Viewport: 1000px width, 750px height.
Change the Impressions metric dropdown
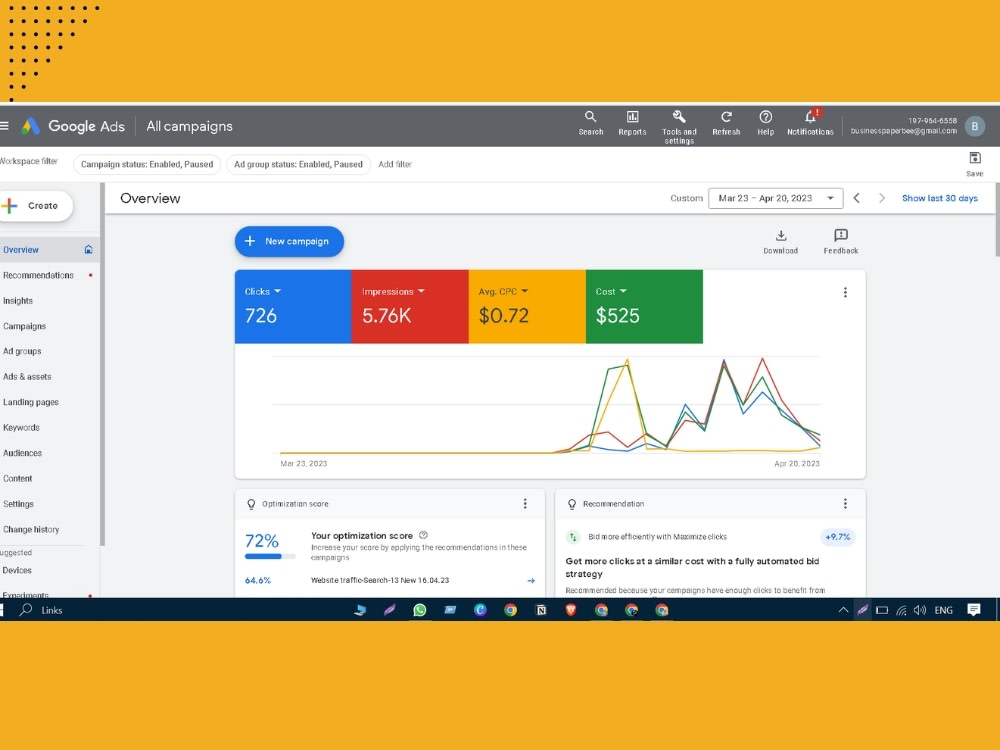coord(393,291)
